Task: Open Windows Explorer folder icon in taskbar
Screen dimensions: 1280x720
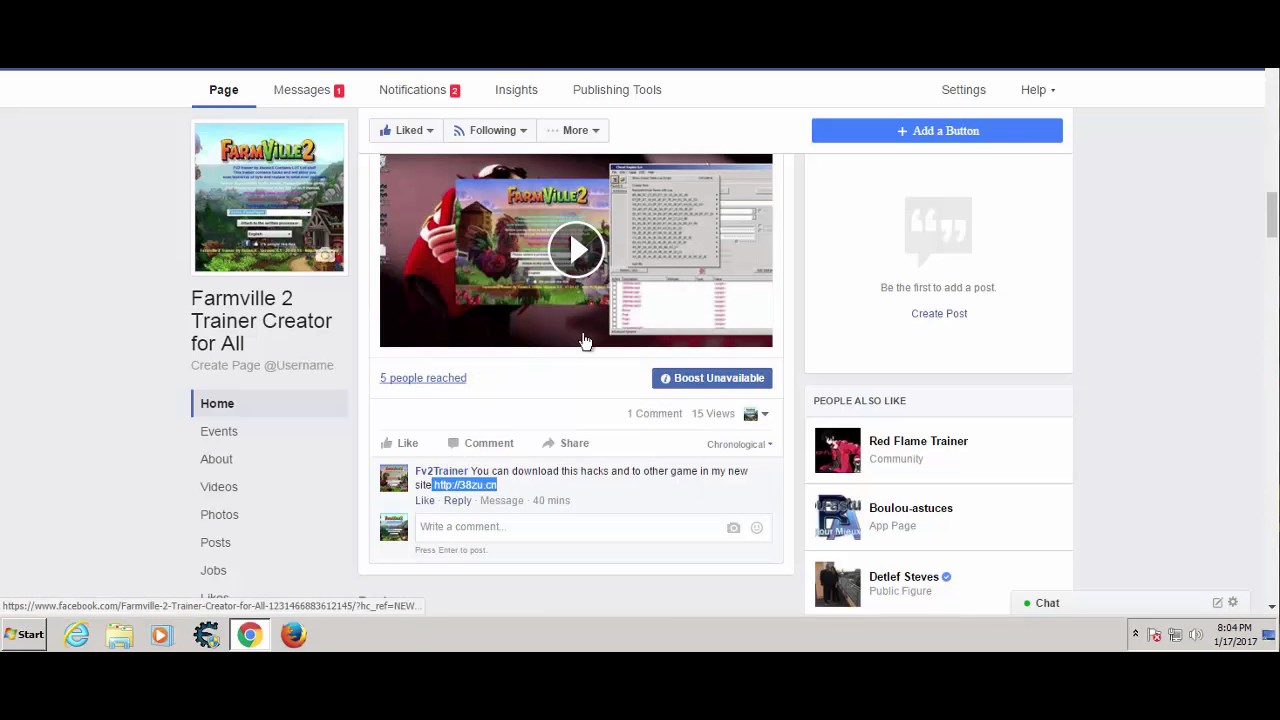Action: click(120, 635)
